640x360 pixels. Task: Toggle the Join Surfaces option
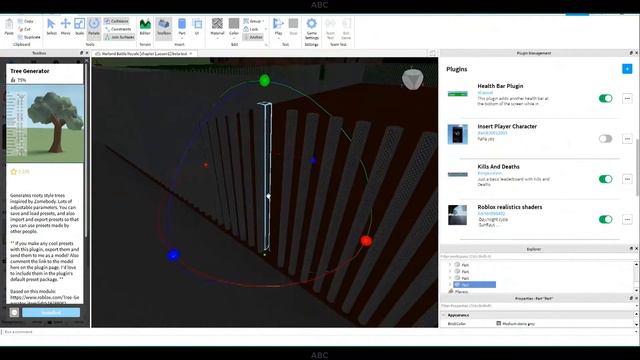click(120, 37)
